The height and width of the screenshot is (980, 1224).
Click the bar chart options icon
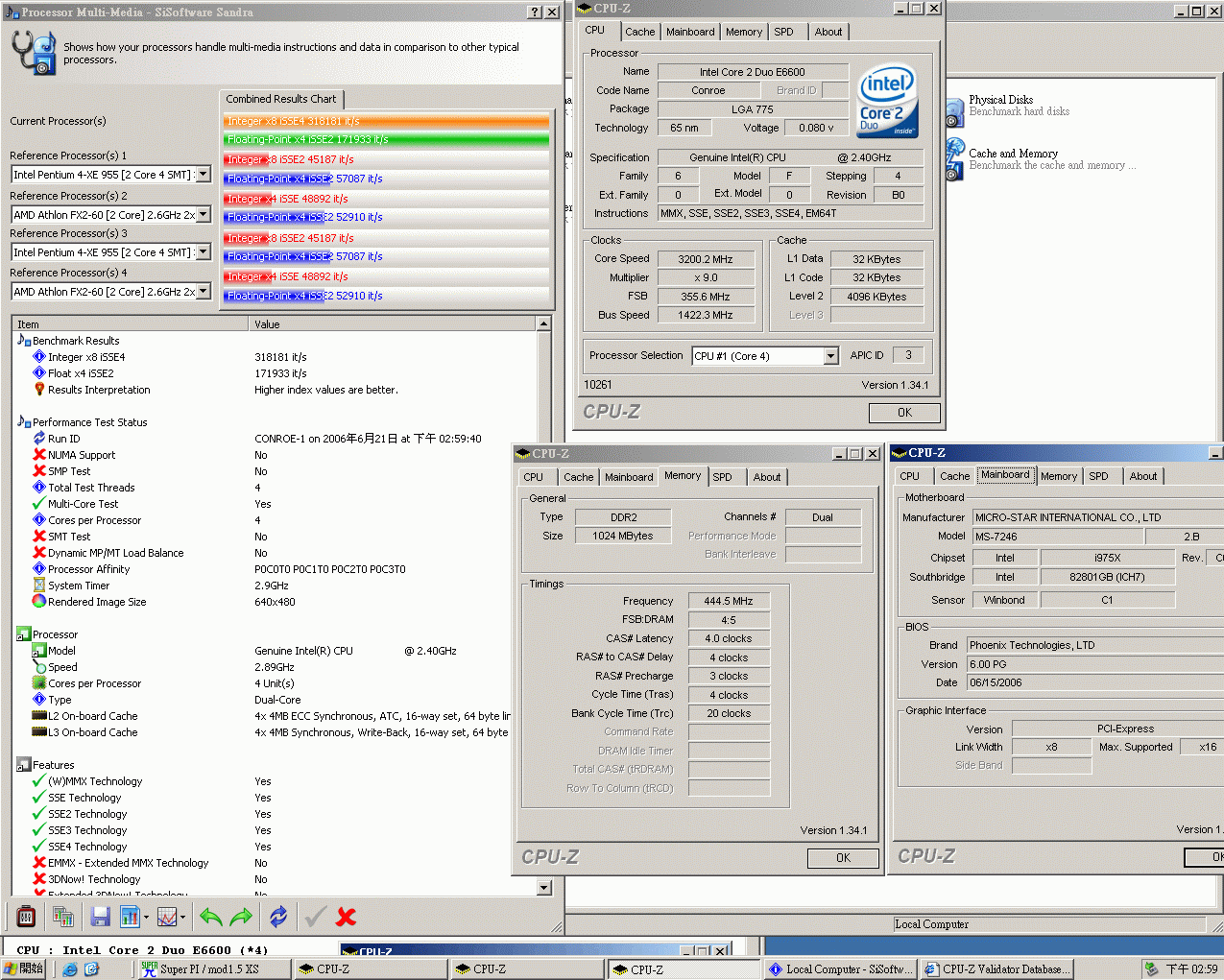point(130,917)
